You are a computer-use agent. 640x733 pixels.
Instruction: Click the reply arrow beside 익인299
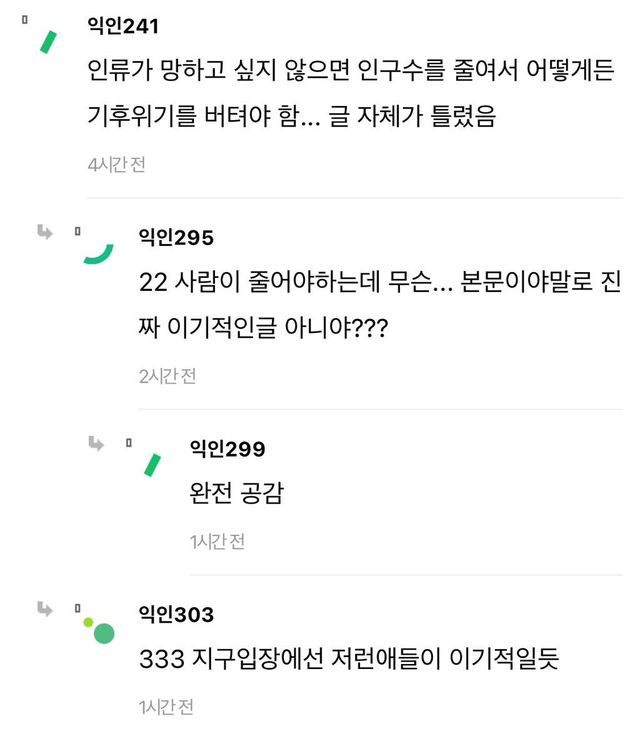96,443
